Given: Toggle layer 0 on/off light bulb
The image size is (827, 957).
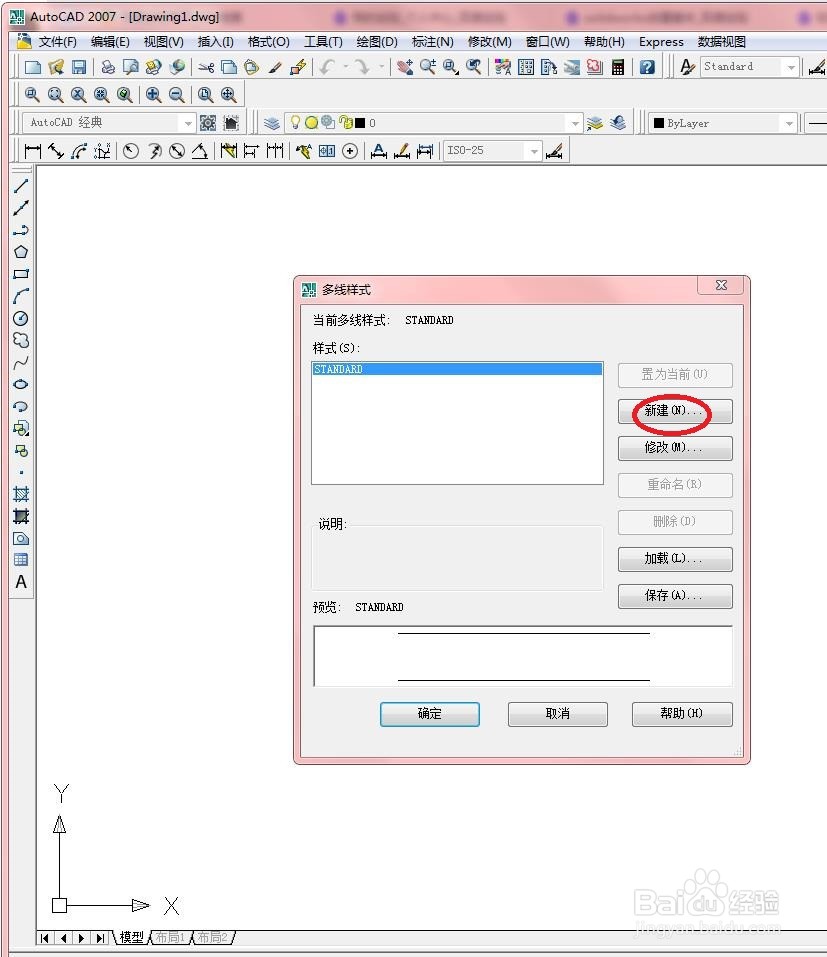Looking at the screenshot, I should coord(295,122).
